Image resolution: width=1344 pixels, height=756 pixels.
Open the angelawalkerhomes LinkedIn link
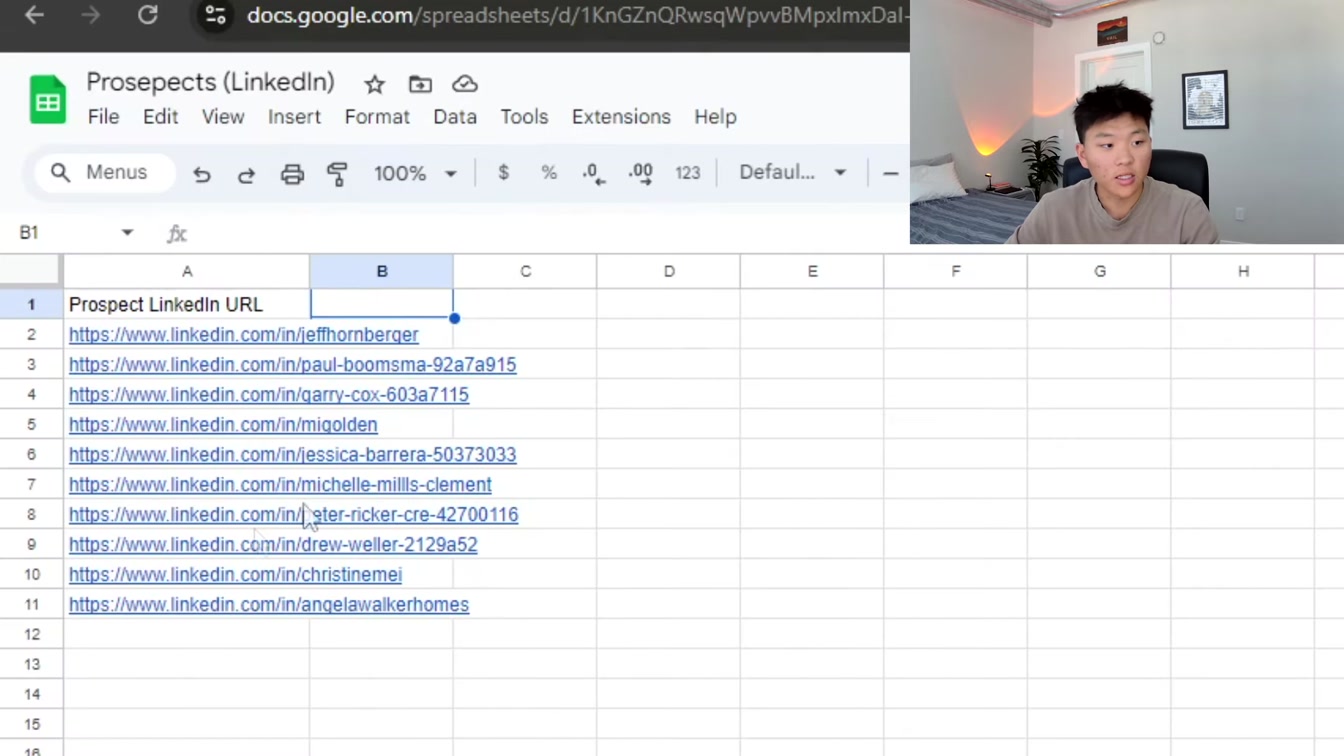click(268, 604)
